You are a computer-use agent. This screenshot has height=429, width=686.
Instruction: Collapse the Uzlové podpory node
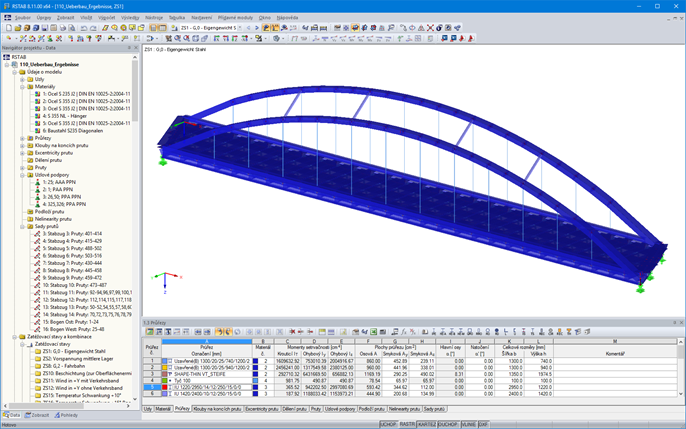pyautogui.click(x=22, y=175)
